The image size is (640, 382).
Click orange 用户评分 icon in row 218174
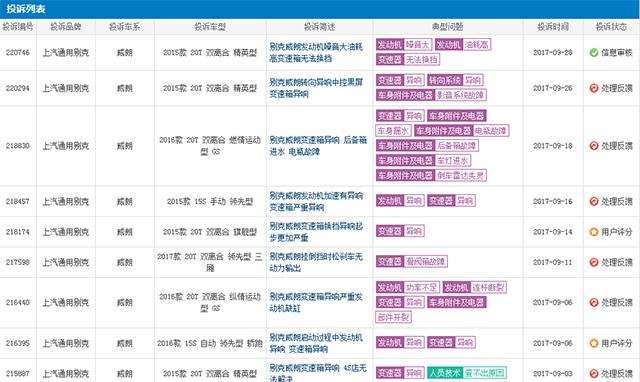594,232
